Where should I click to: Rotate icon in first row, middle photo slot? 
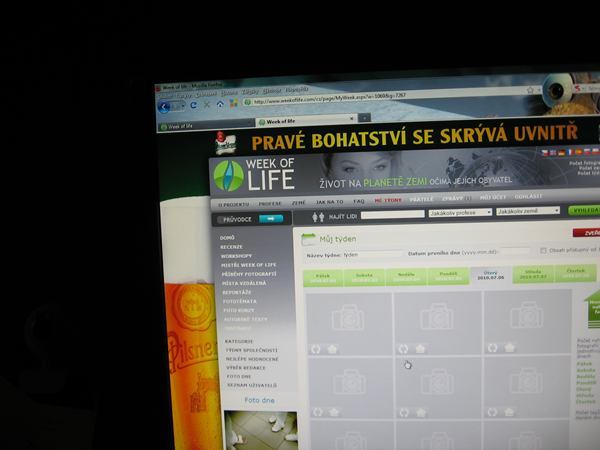(403, 349)
